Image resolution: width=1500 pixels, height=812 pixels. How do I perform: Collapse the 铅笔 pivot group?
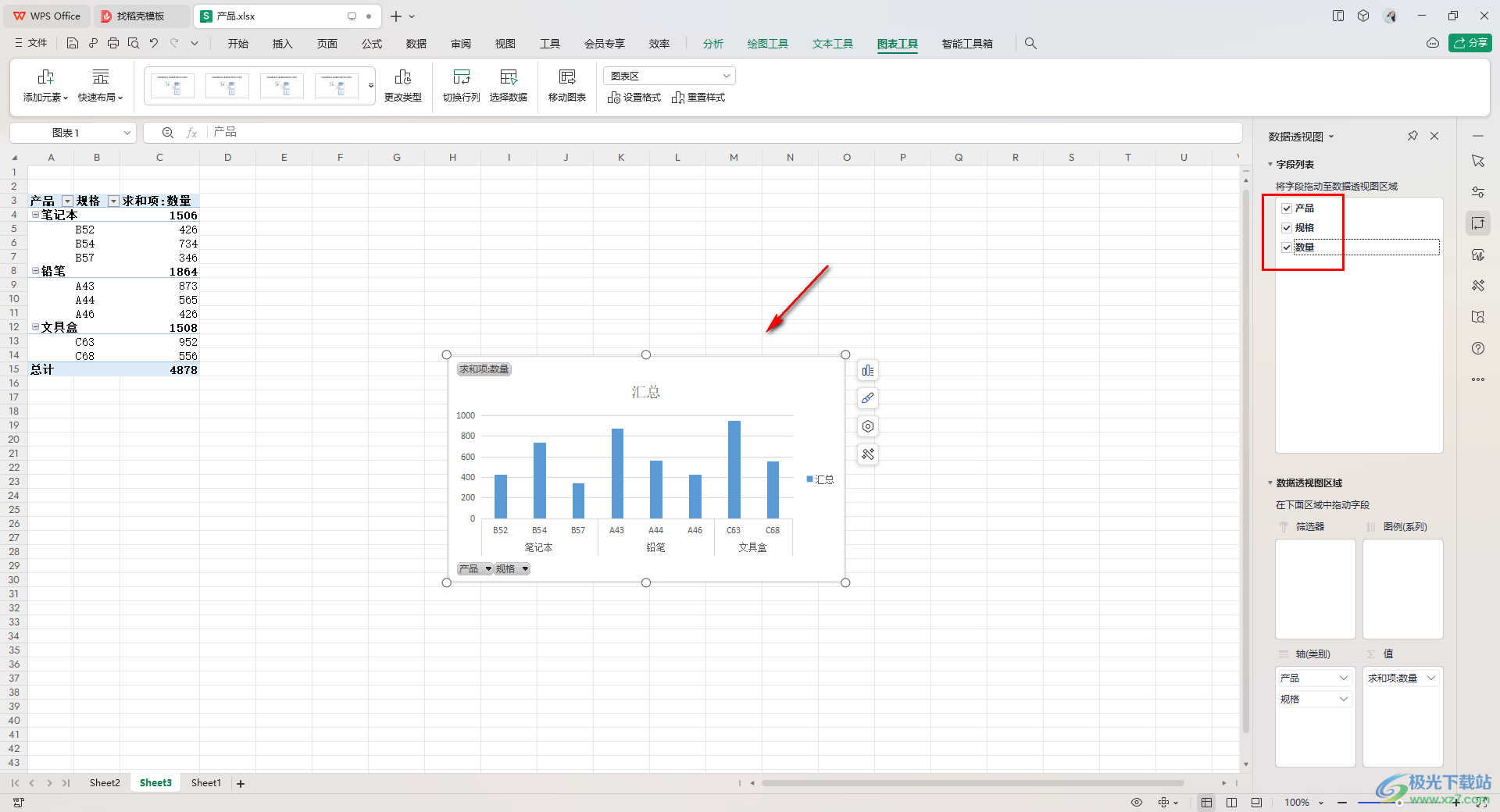coord(35,271)
